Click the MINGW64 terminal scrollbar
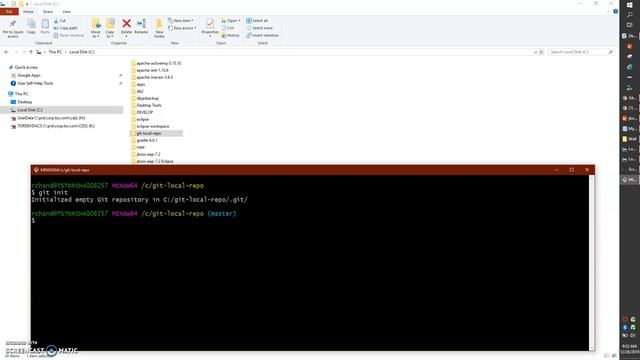This screenshot has height=360, width=640. click(591, 262)
